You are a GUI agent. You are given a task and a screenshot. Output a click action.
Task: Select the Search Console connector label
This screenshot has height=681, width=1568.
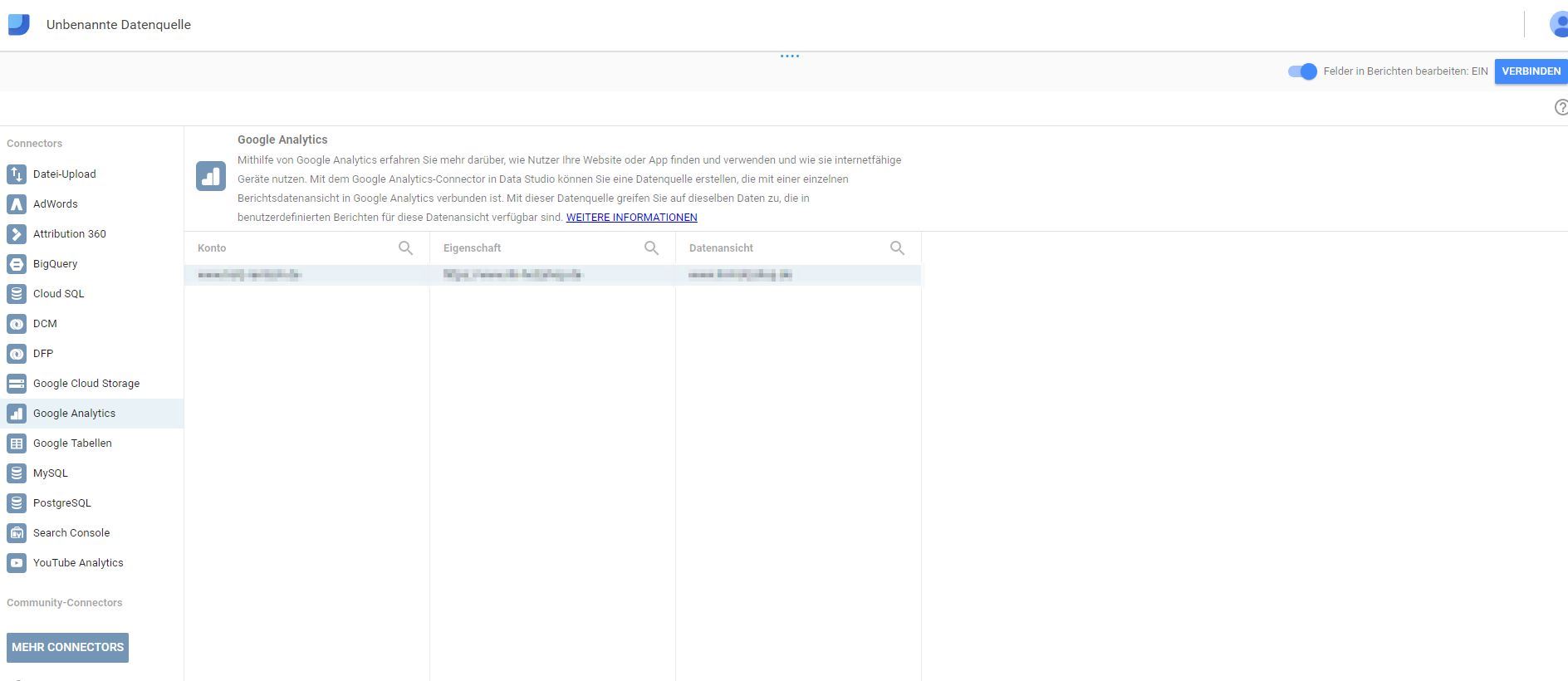(x=71, y=533)
